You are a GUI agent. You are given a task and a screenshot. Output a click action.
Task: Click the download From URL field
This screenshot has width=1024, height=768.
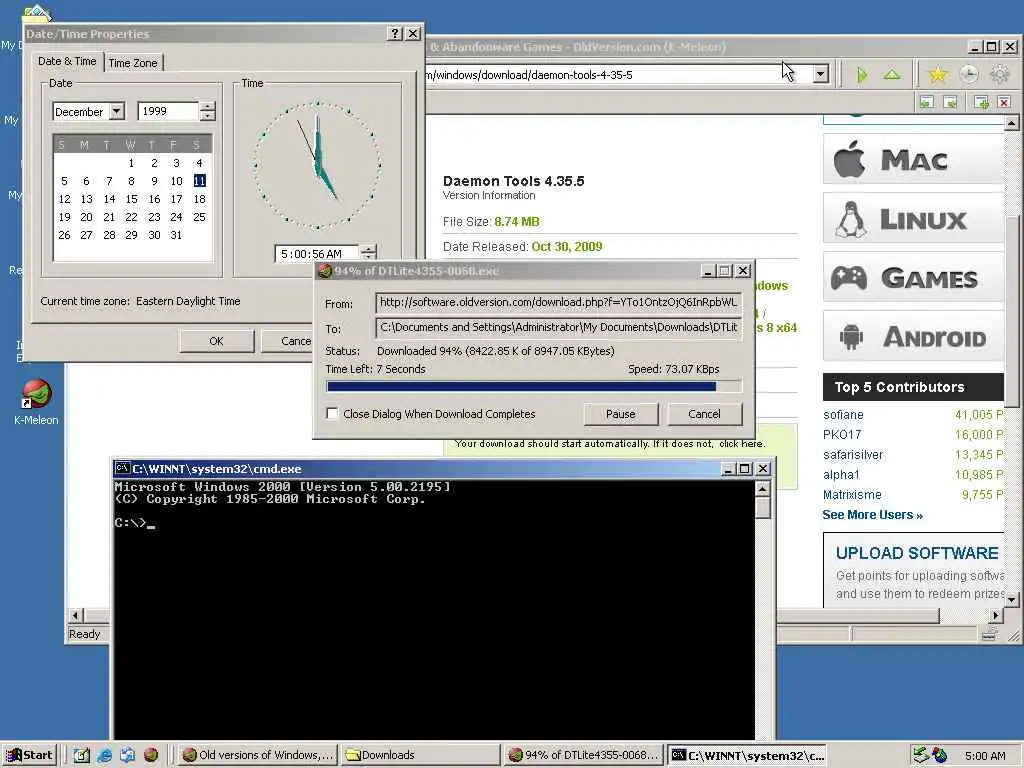click(558, 302)
